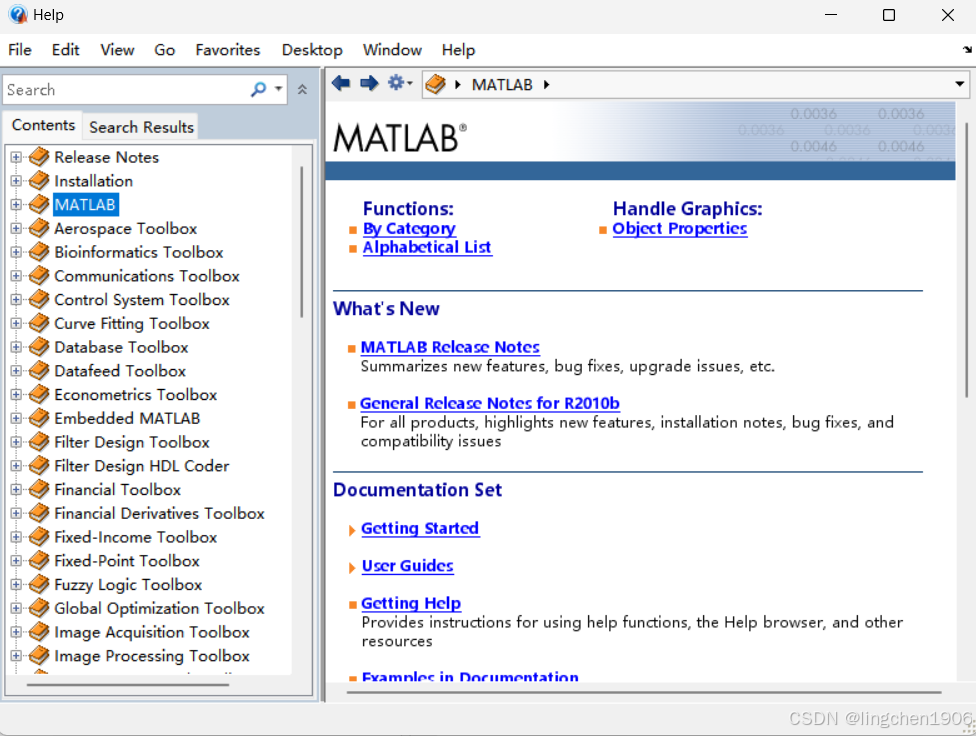This screenshot has height=736, width=976.
Task: Click the magnifier search icon
Action: point(258,89)
